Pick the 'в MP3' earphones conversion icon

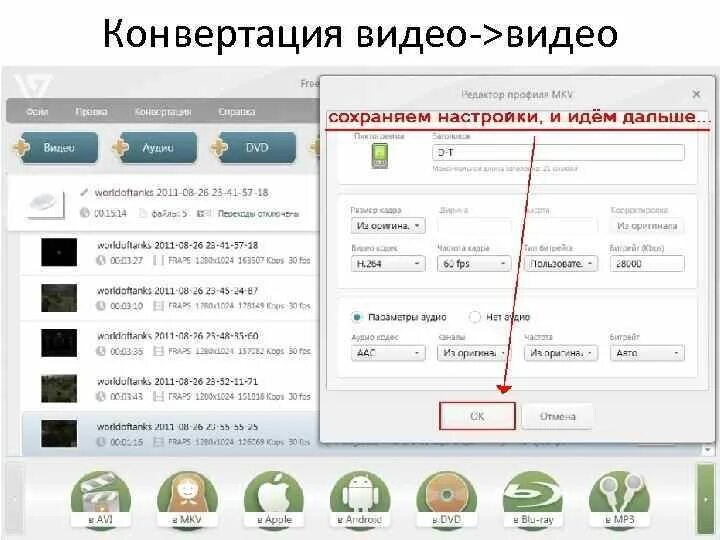coord(619,500)
